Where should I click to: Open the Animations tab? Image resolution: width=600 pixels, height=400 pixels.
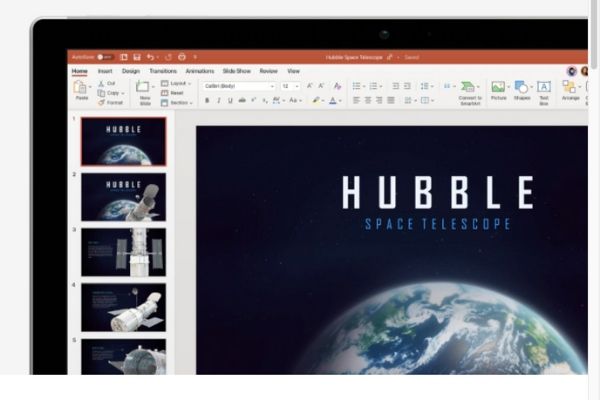[x=200, y=71]
